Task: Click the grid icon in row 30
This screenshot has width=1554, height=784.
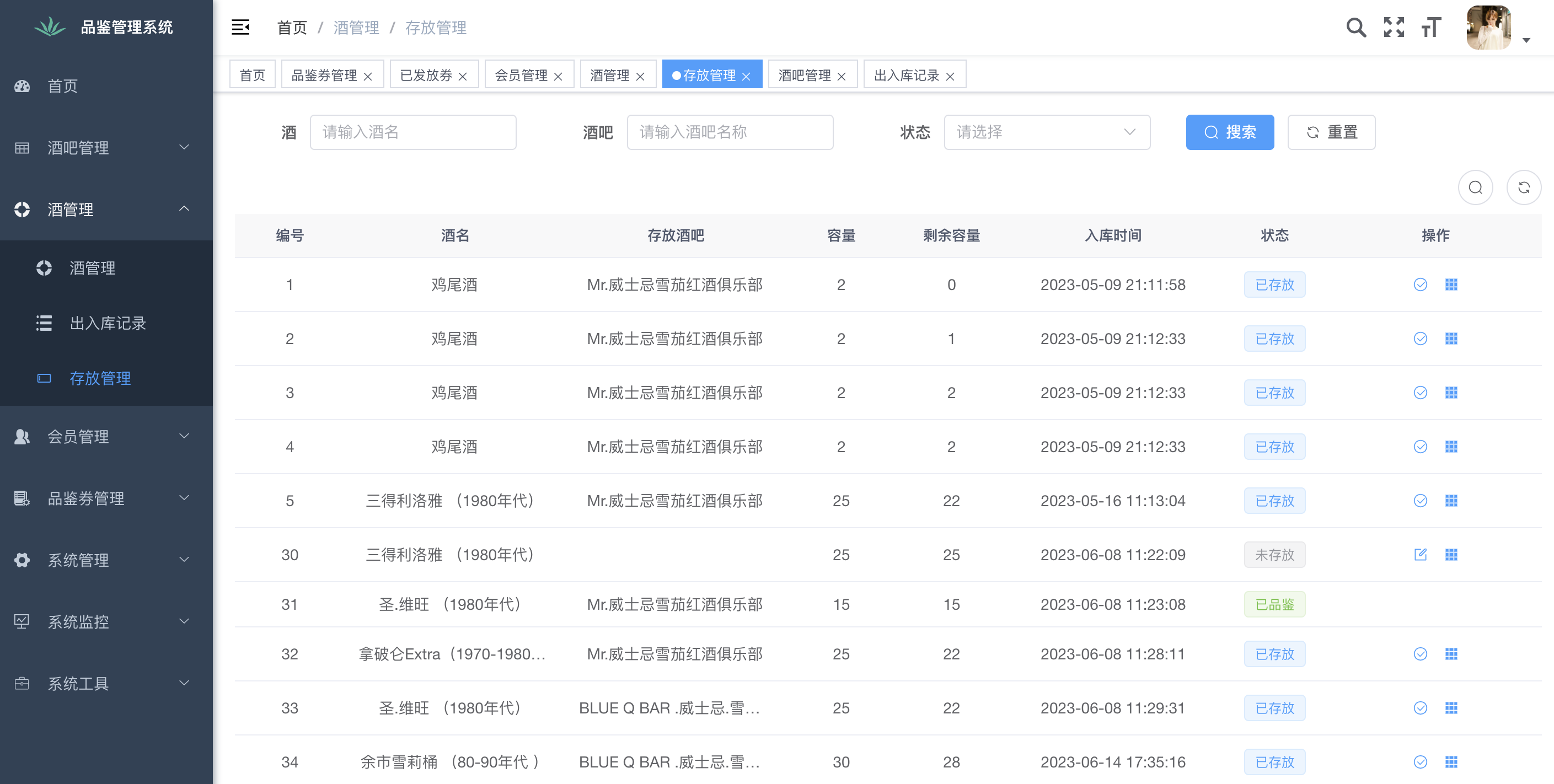Action: [1451, 555]
